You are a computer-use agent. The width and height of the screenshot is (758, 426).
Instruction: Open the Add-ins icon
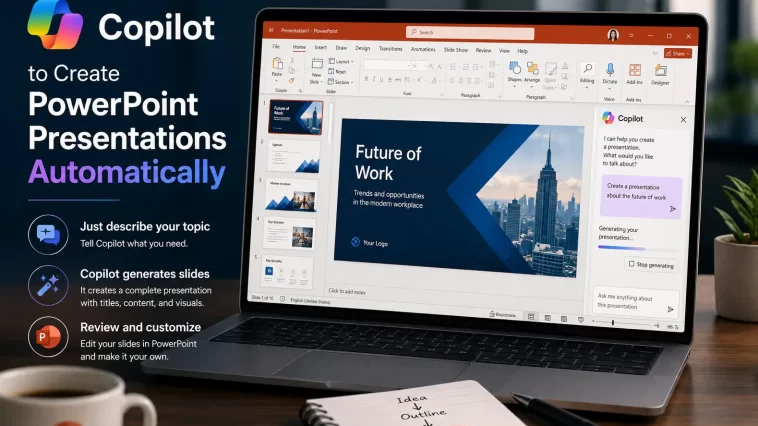coord(635,70)
